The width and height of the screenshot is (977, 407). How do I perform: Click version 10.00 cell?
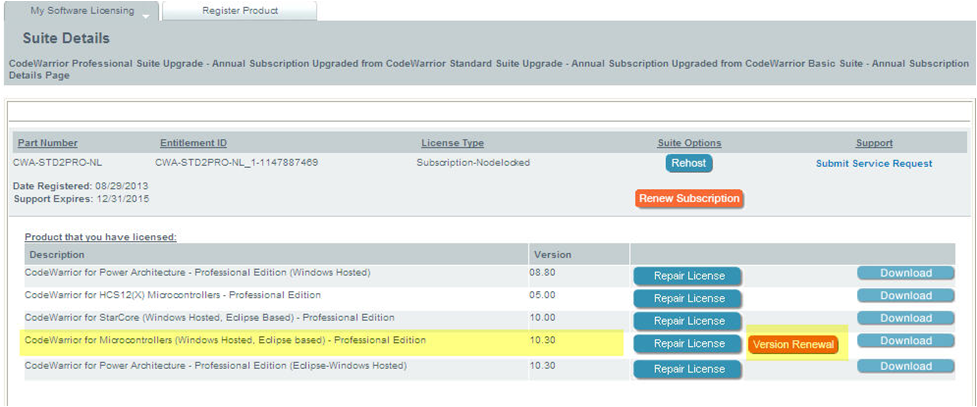pyautogui.click(x=542, y=317)
